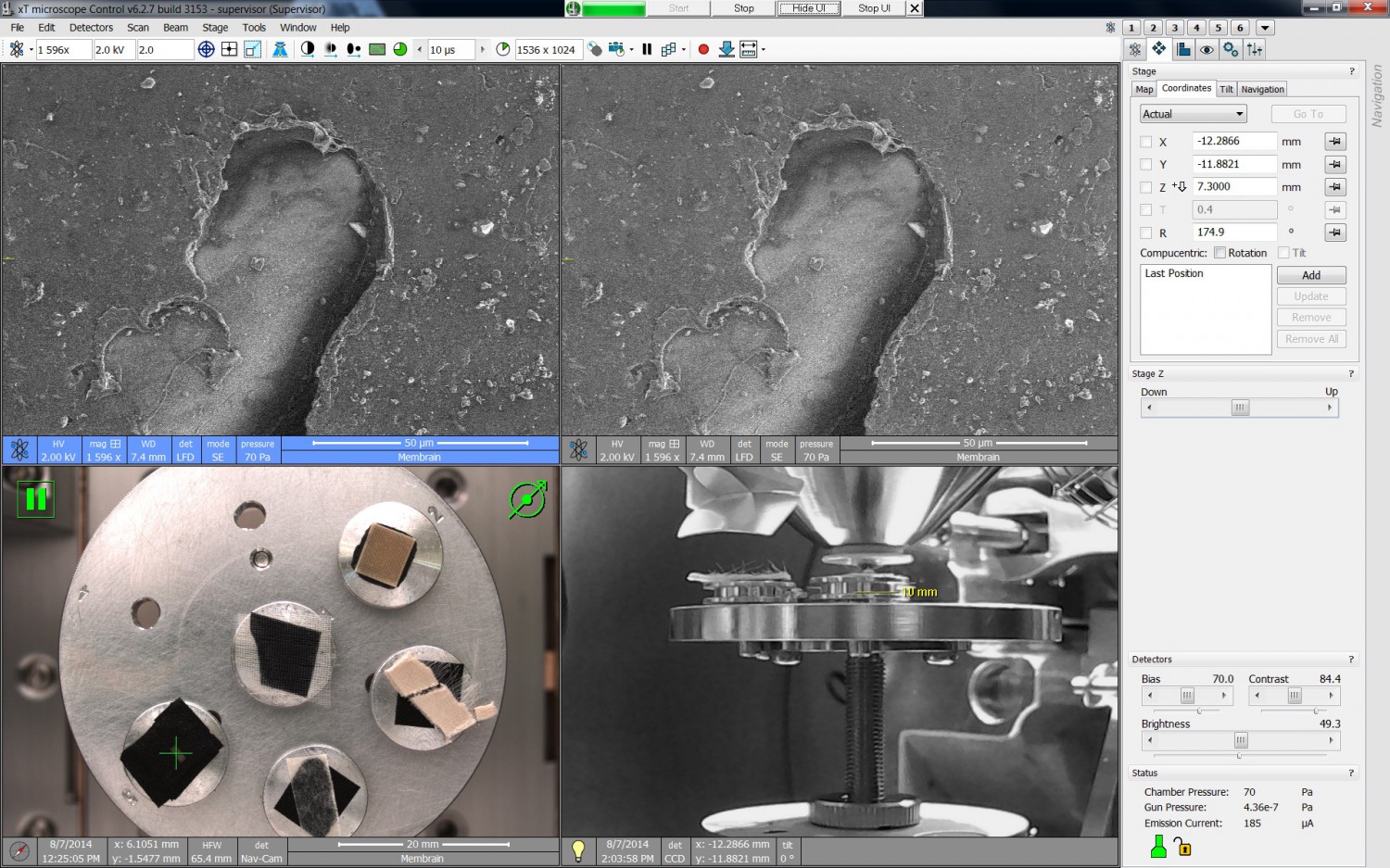Click the center cross toolbar icon
1390x868 pixels.
coord(229,49)
